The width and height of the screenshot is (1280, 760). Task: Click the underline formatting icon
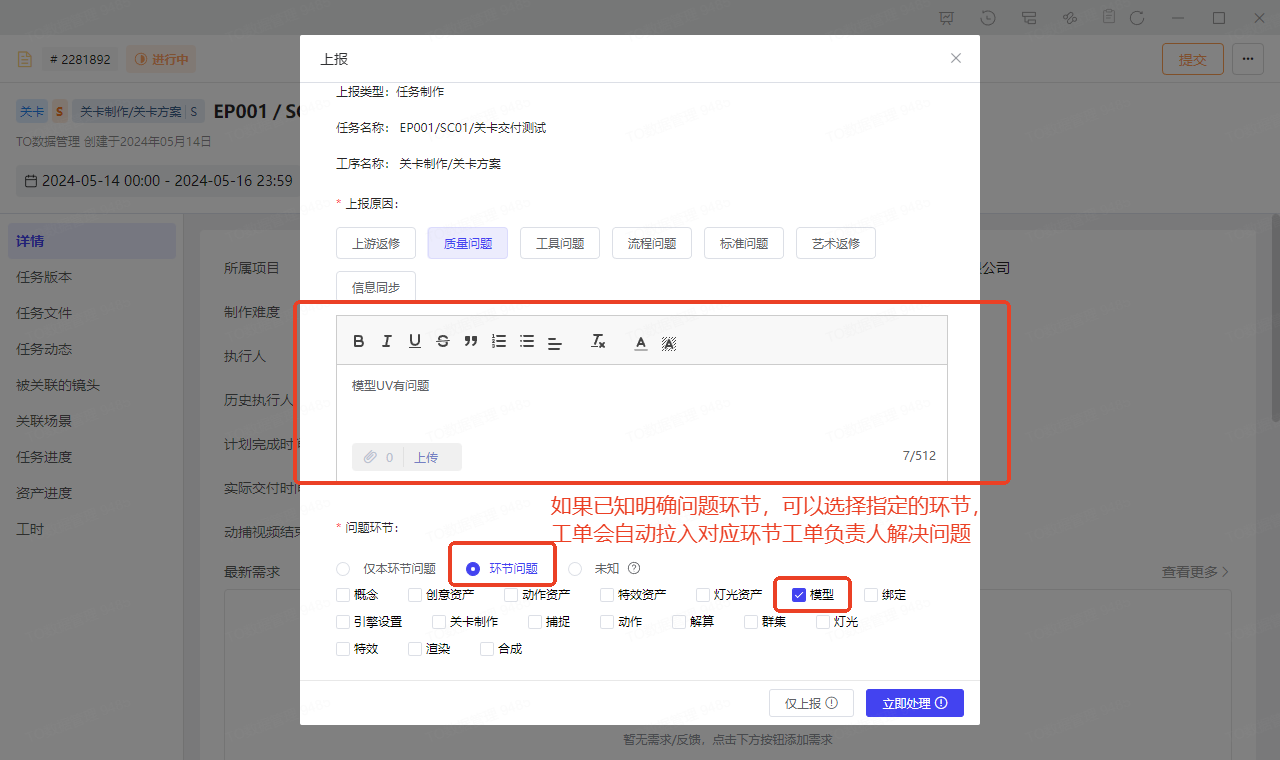click(415, 342)
